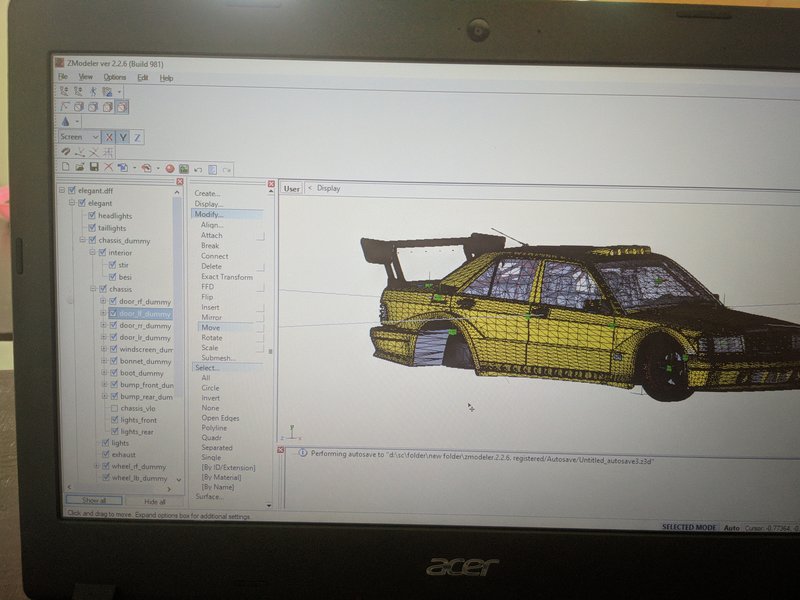Click the Open file folder icon
The image size is (800, 600).
click(x=80, y=167)
